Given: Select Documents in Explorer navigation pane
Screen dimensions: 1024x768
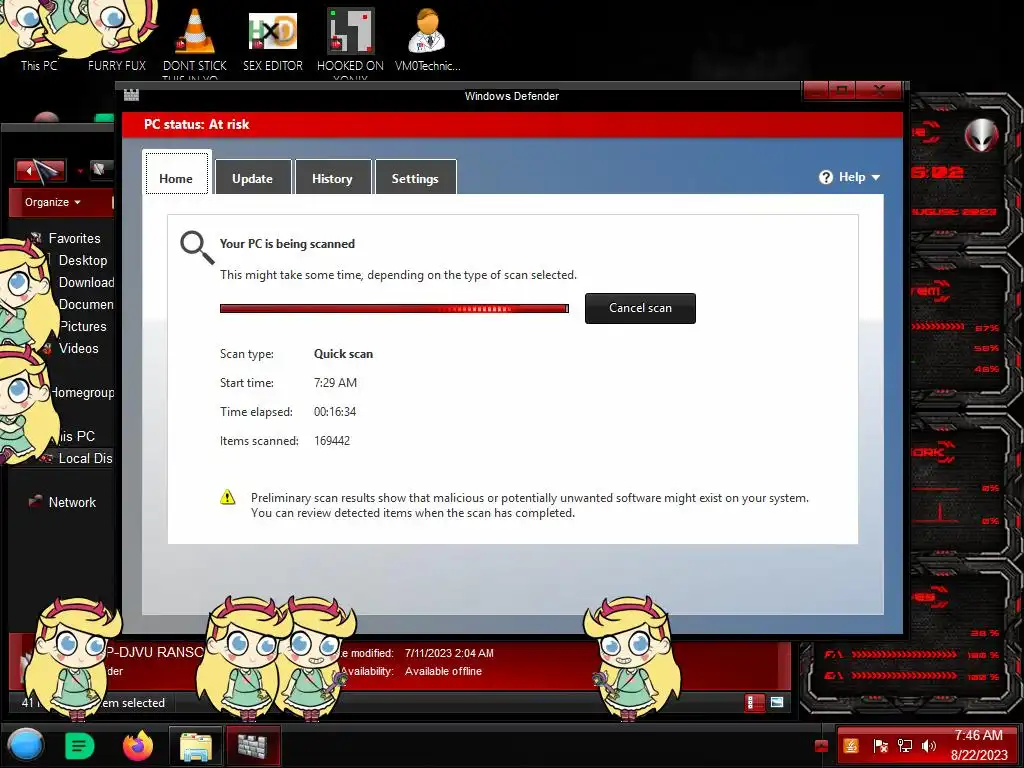Looking at the screenshot, I should (86, 304).
